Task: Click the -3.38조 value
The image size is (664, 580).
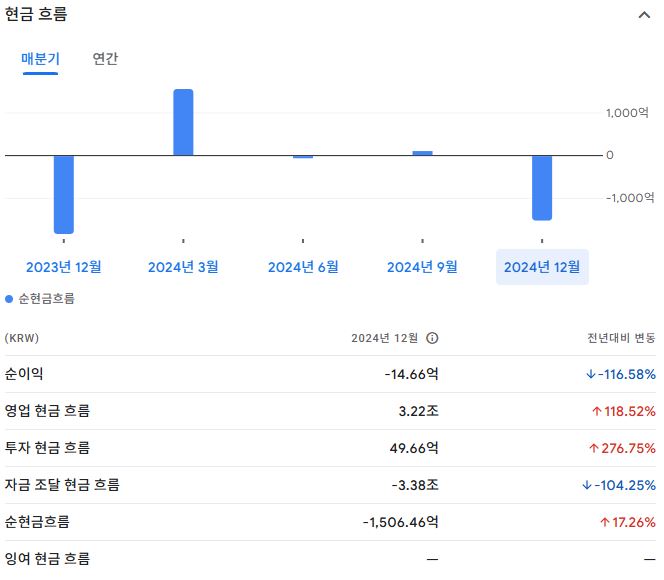Action: coord(415,485)
